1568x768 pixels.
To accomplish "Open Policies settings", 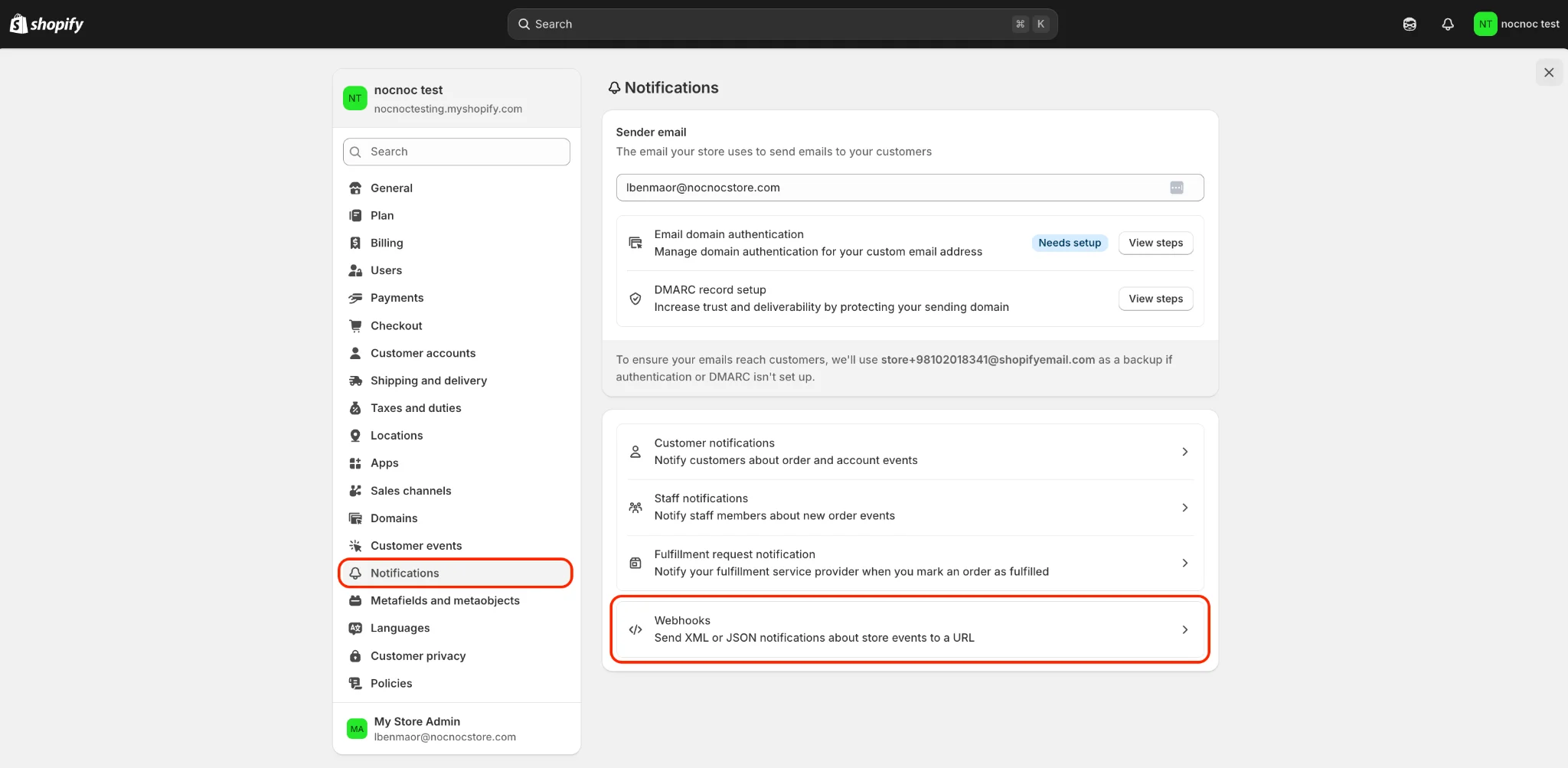I will pos(456,683).
